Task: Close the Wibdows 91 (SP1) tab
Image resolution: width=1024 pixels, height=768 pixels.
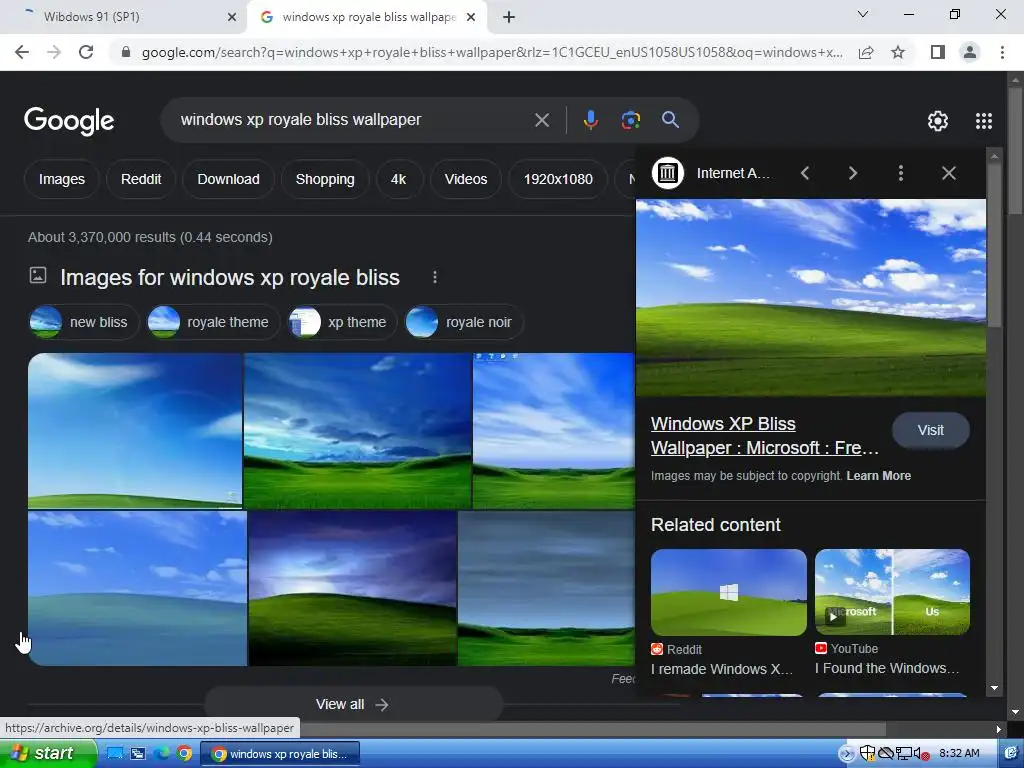Action: click(x=232, y=17)
